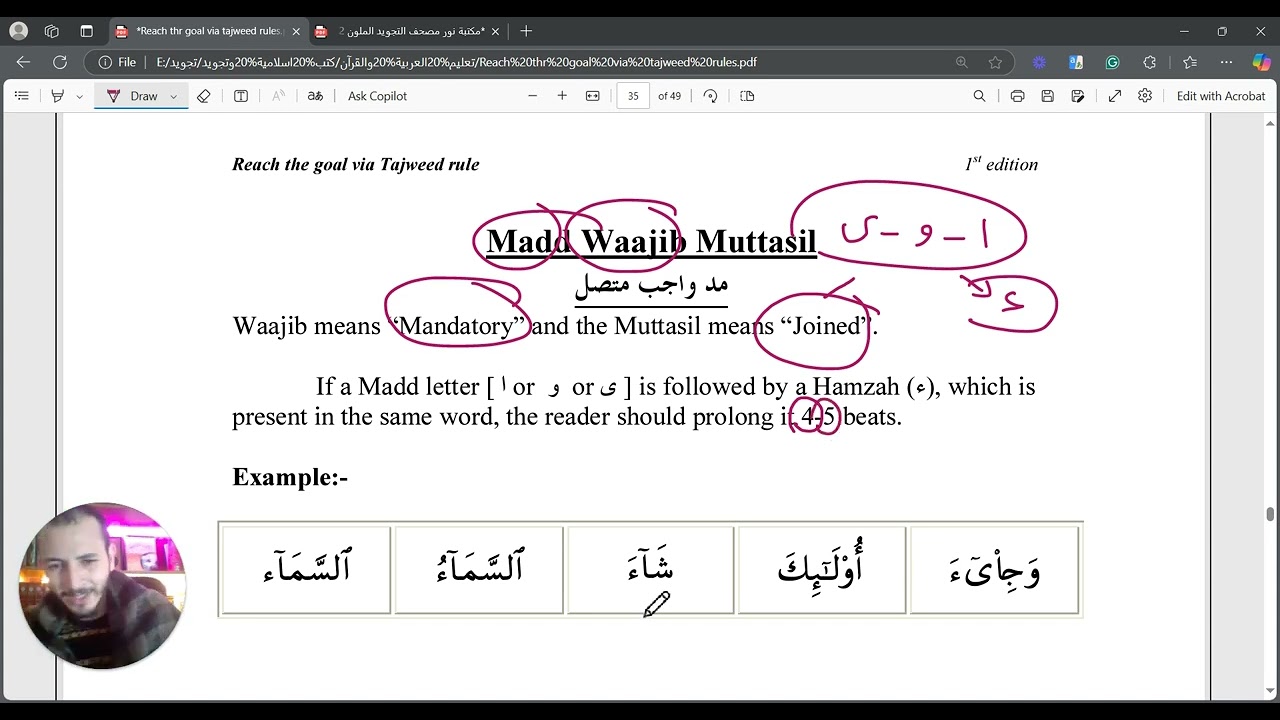
Task: Open the tab actions menu
Action: click(86, 31)
